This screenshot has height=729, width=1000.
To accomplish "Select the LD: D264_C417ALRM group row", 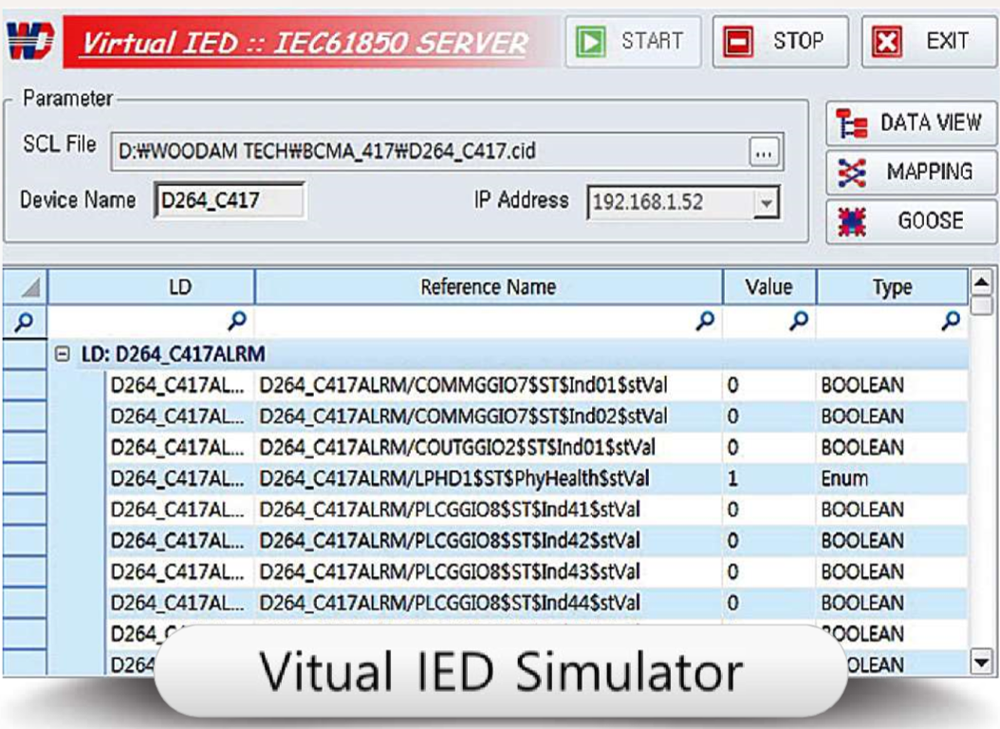I will pyautogui.click(x=508, y=354).
